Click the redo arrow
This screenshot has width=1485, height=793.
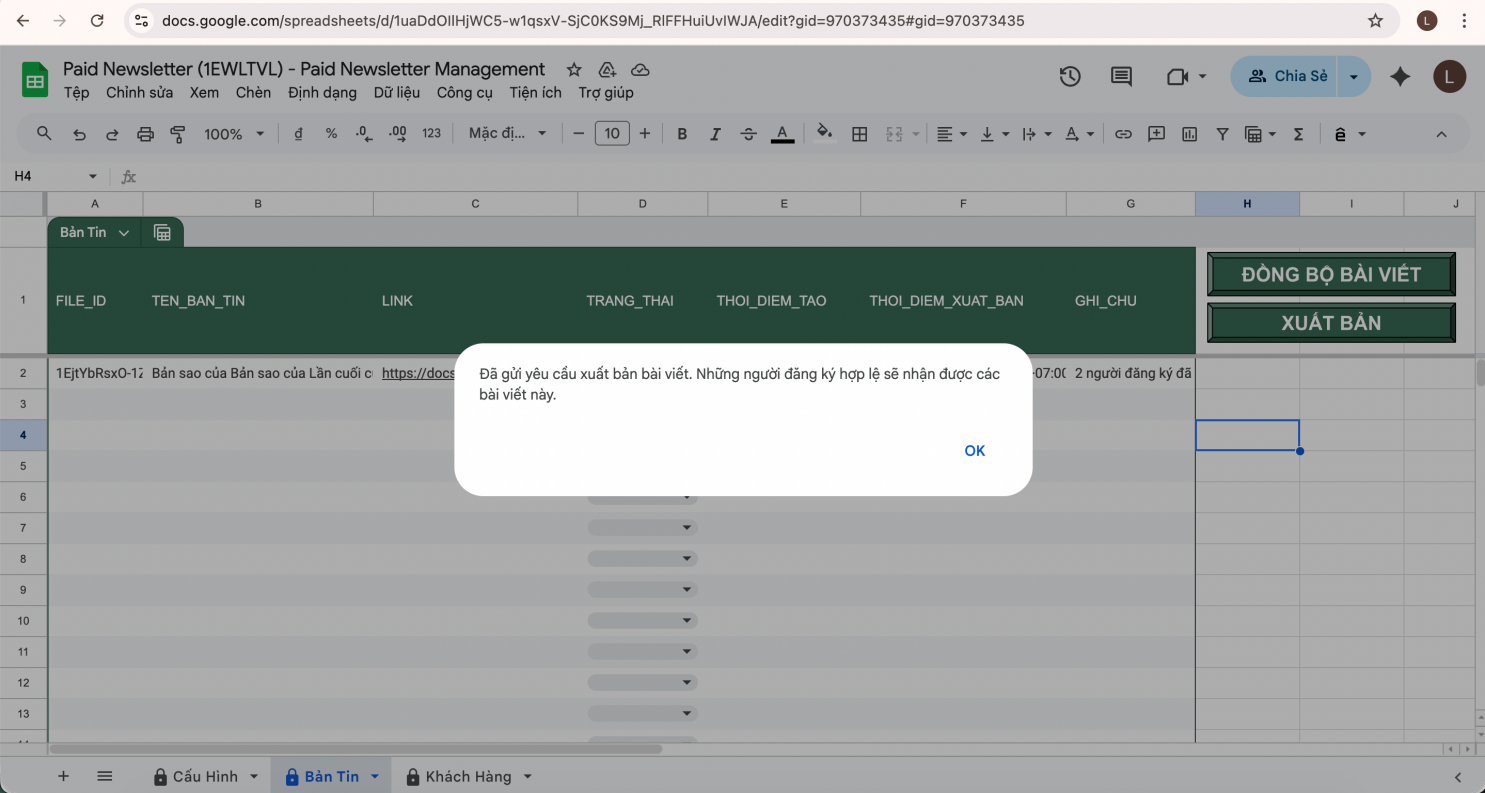pos(112,133)
